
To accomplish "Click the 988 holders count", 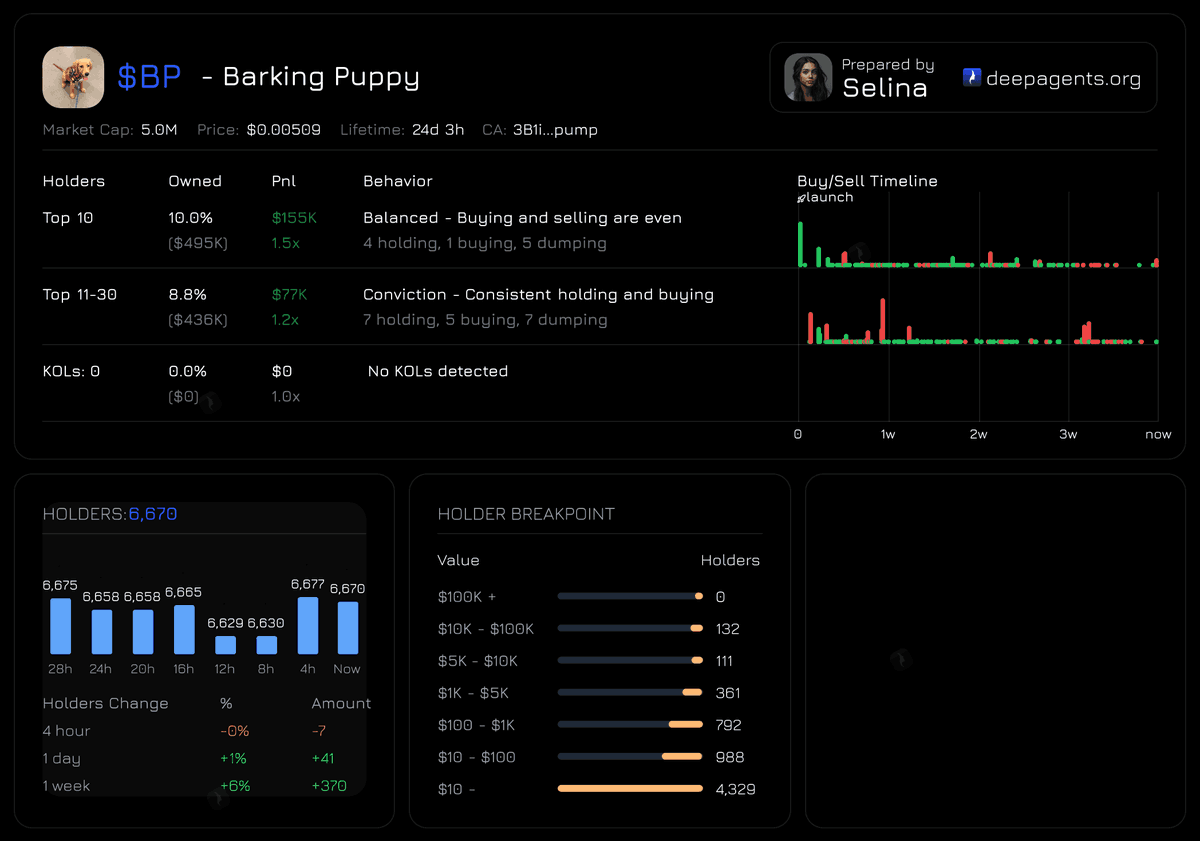I will [730, 757].
